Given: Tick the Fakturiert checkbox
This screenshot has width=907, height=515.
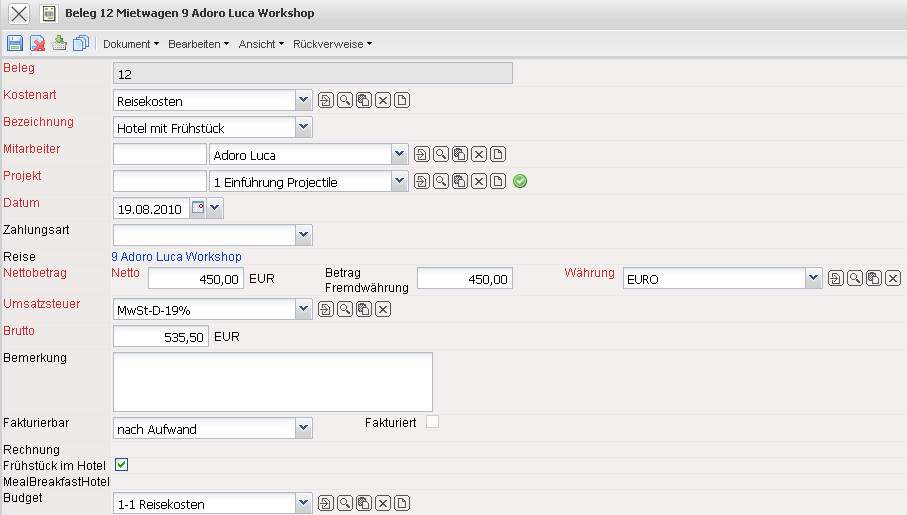Looking at the screenshot, I should tap(432, 422).
